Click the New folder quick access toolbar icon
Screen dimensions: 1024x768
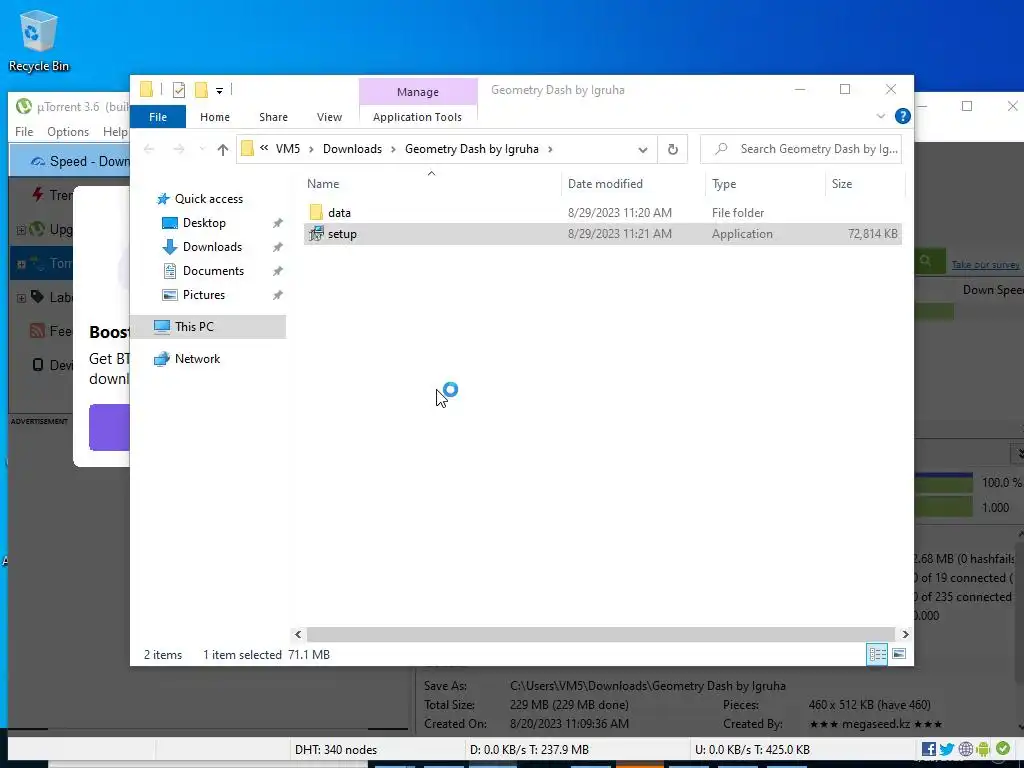click(x=201, y=90)
